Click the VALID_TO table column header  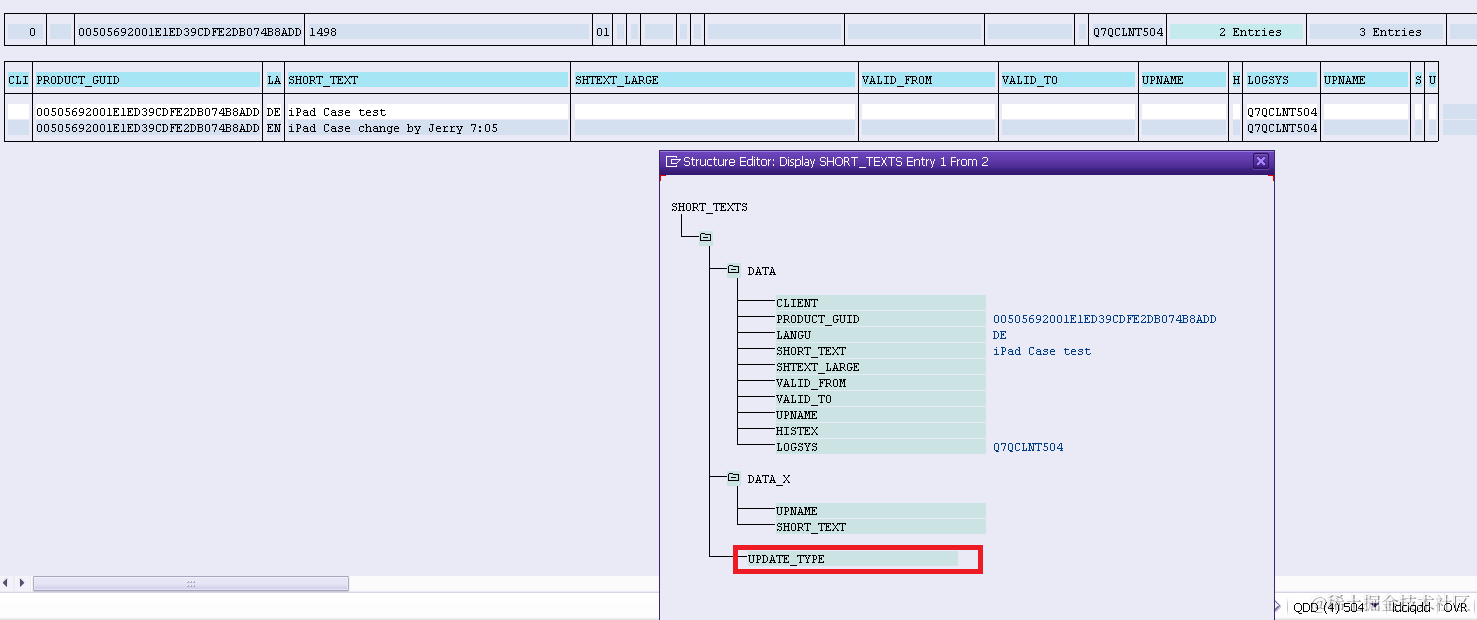click(1068, 80)
